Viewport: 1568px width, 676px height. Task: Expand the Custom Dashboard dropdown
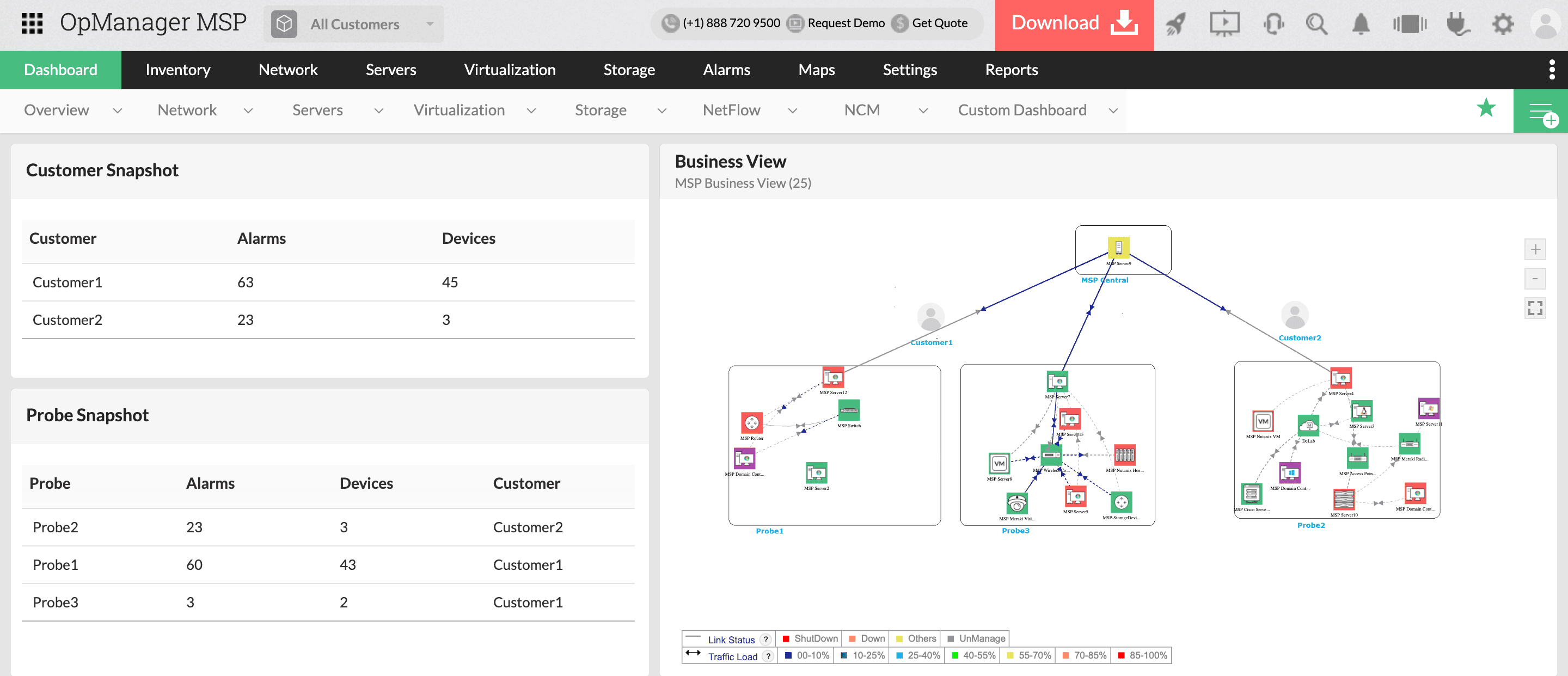click(x=1113, y=110)
